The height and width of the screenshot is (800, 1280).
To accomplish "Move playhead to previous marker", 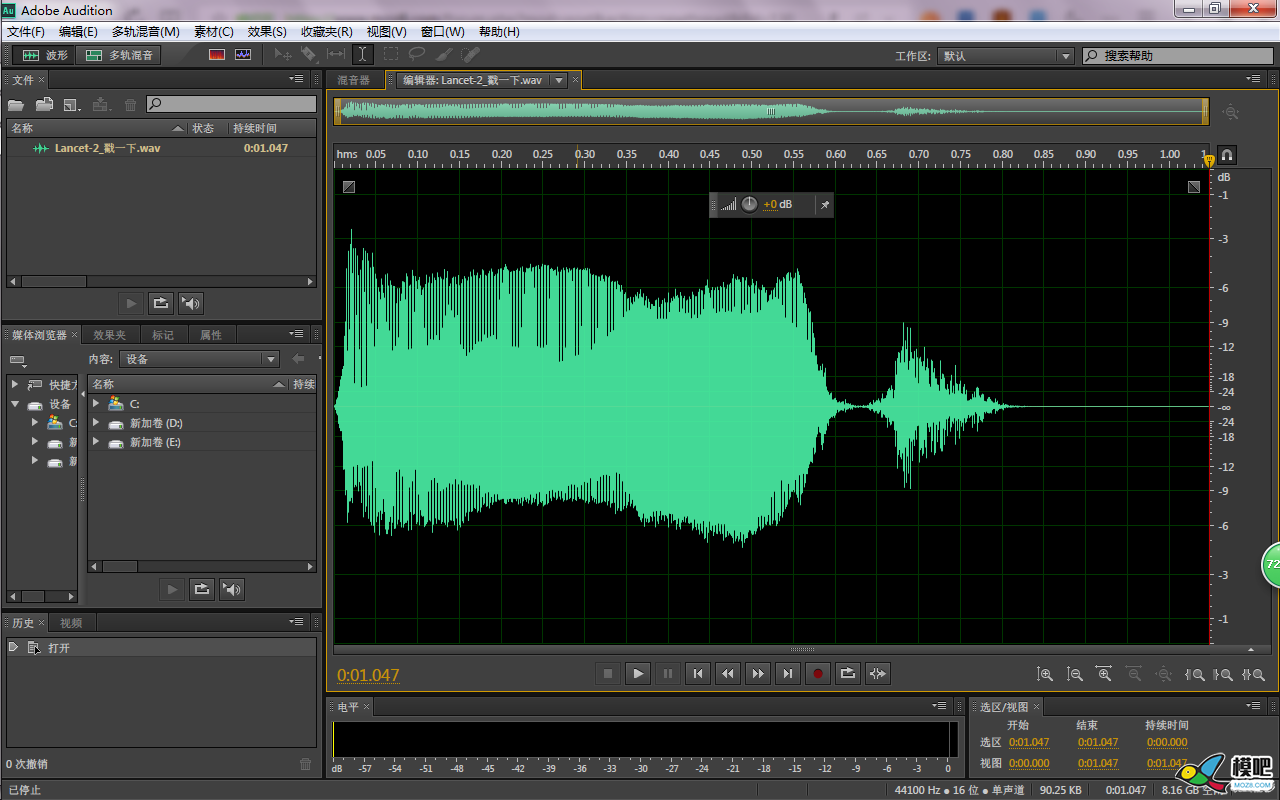I will click(x=698, y=673).
